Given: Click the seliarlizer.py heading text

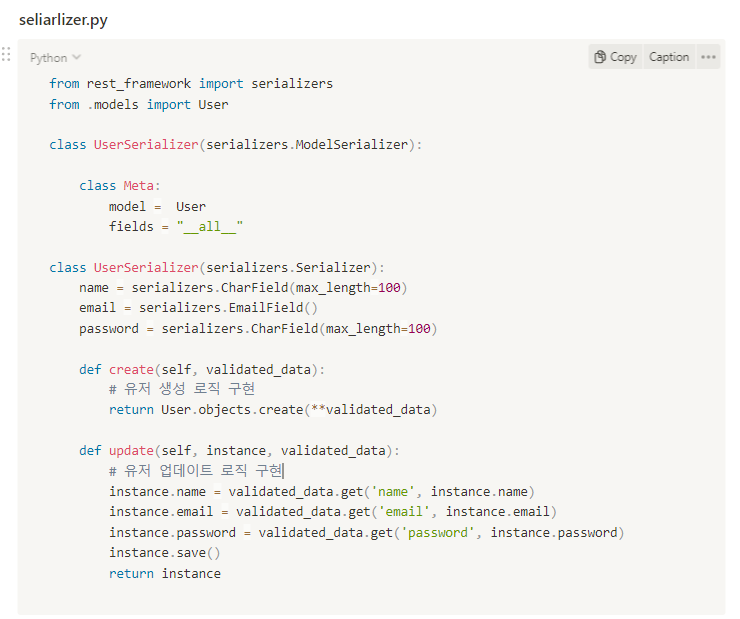Looking at the screenshot, I should [x=63, y=20].
